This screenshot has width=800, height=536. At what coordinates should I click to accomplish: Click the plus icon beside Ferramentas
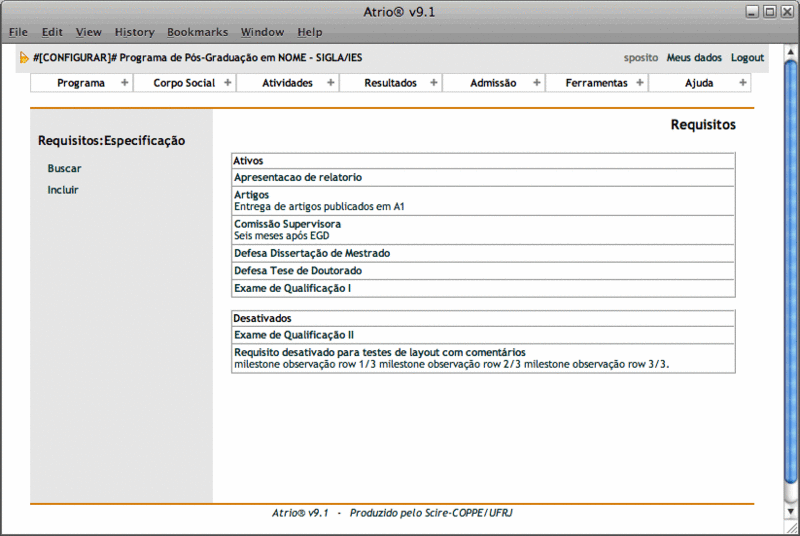tap(639, 83)
